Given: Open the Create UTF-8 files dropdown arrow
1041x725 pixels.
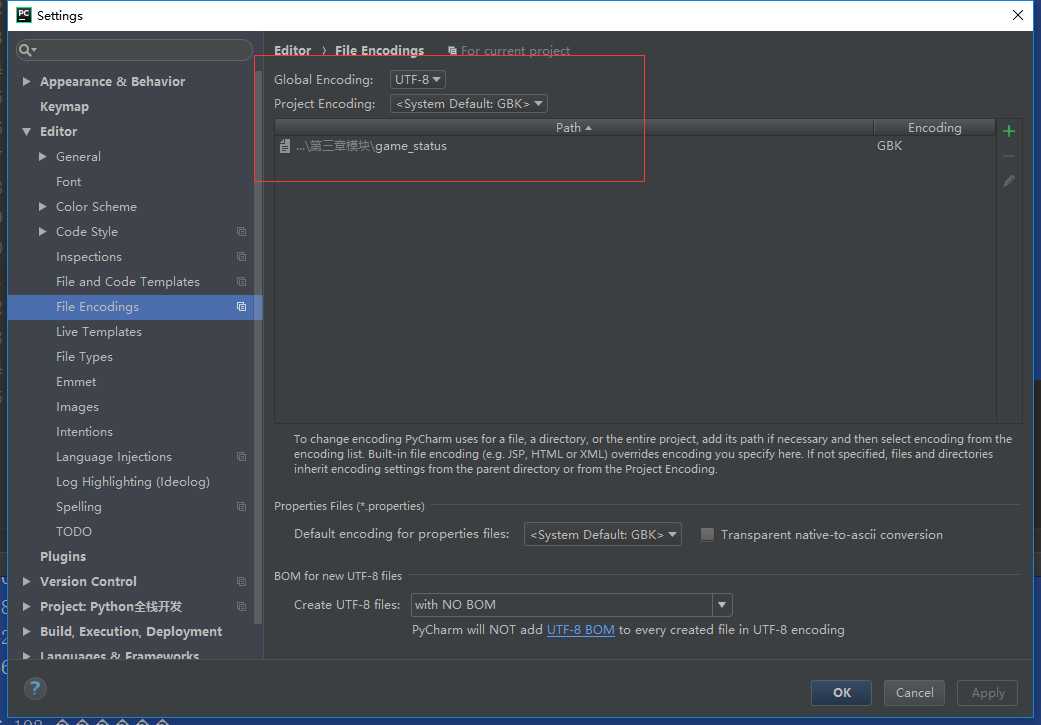Looking at the screenshot, I should click(722, 605).
